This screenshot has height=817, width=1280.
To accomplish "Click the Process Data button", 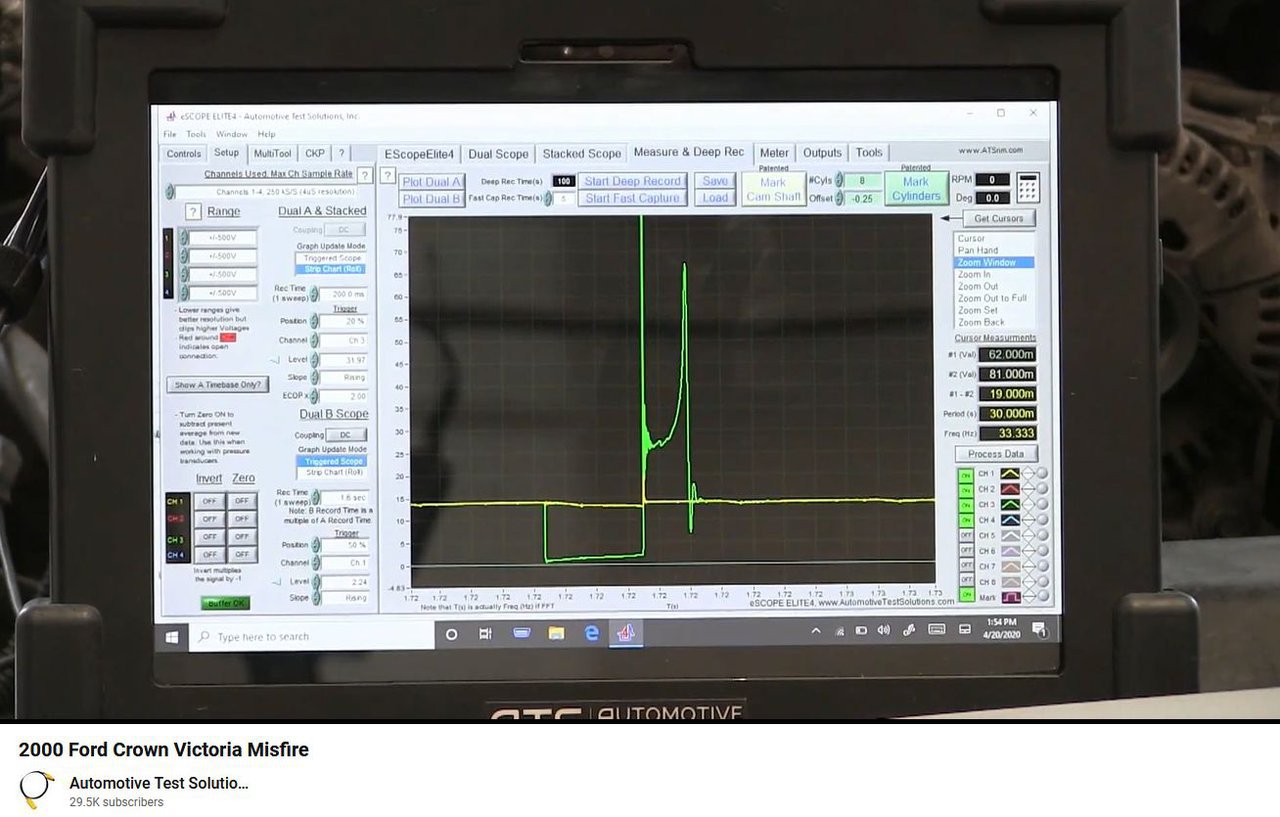I will coord(996,454).
